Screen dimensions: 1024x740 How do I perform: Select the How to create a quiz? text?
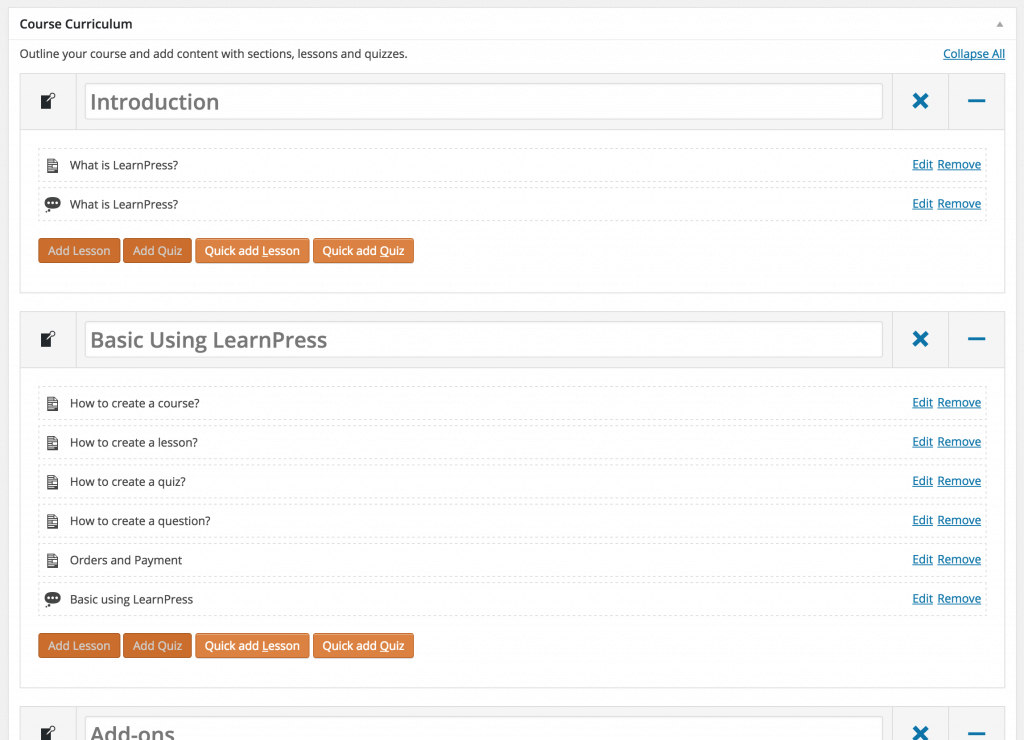(128, 482)
